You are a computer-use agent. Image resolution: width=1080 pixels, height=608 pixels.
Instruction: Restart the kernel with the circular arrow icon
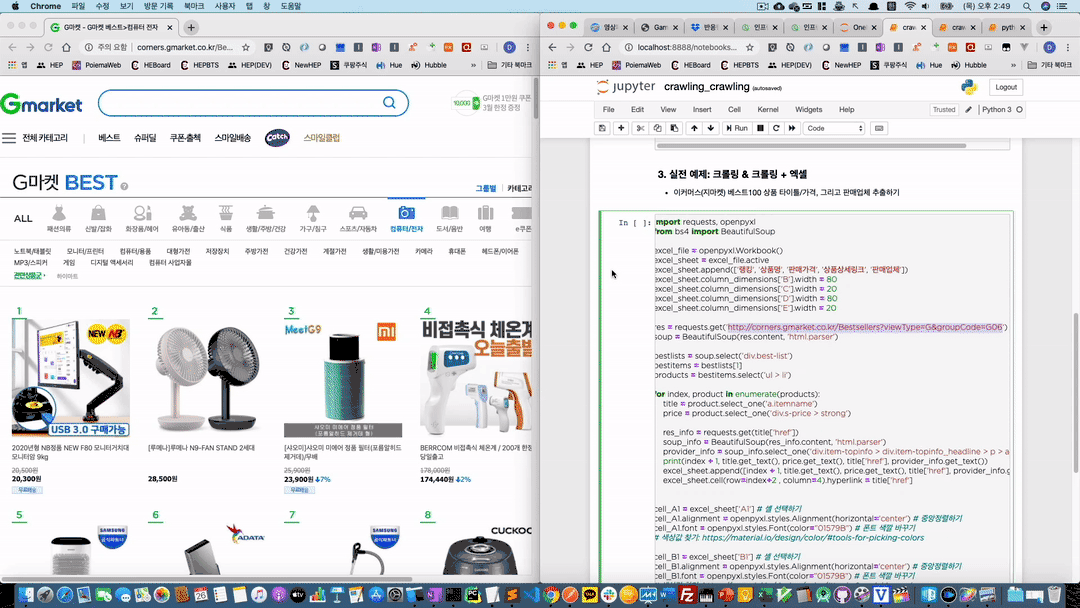(x=776, y=128)
